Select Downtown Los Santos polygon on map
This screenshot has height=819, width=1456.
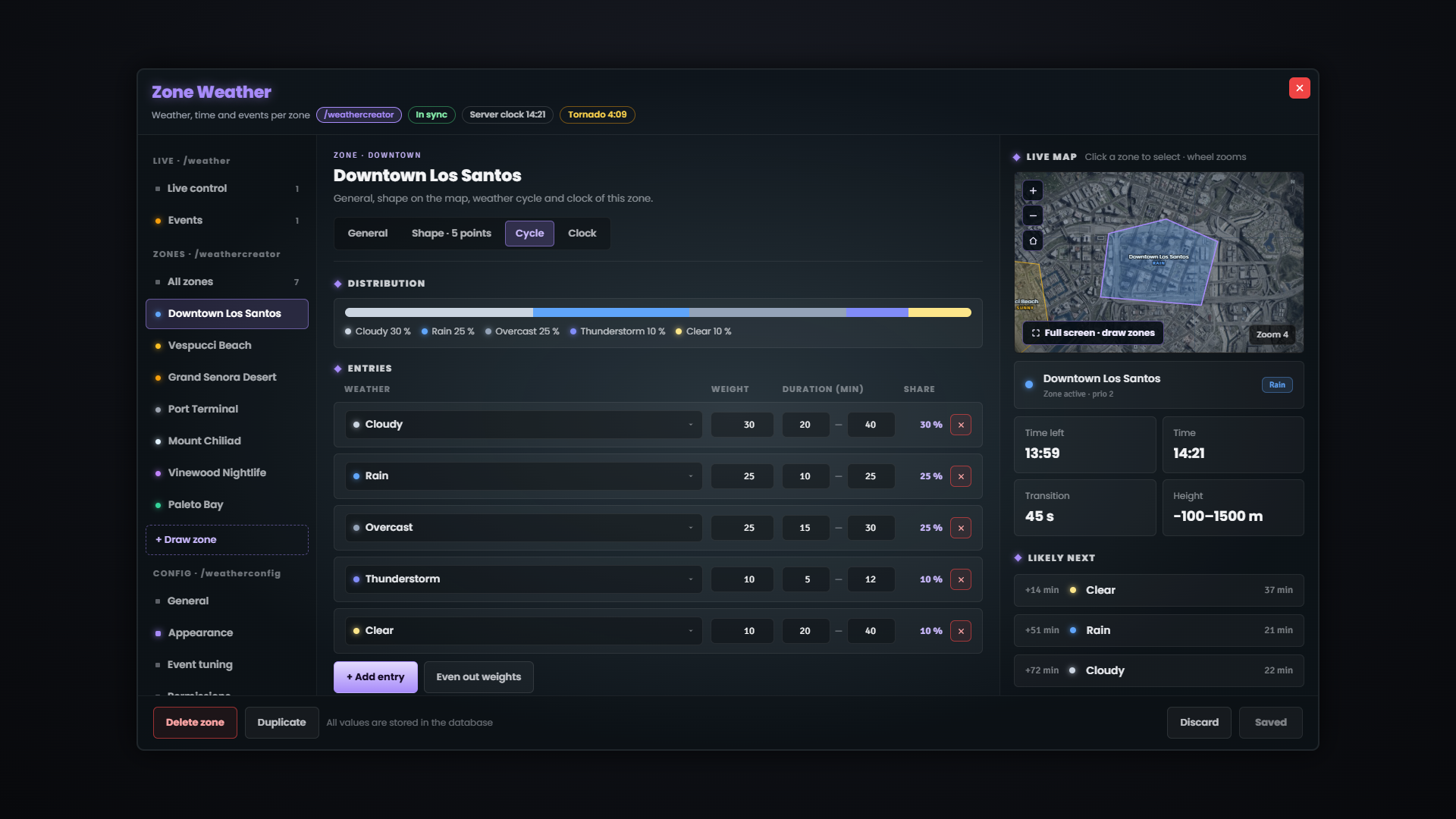(1159, 262)
